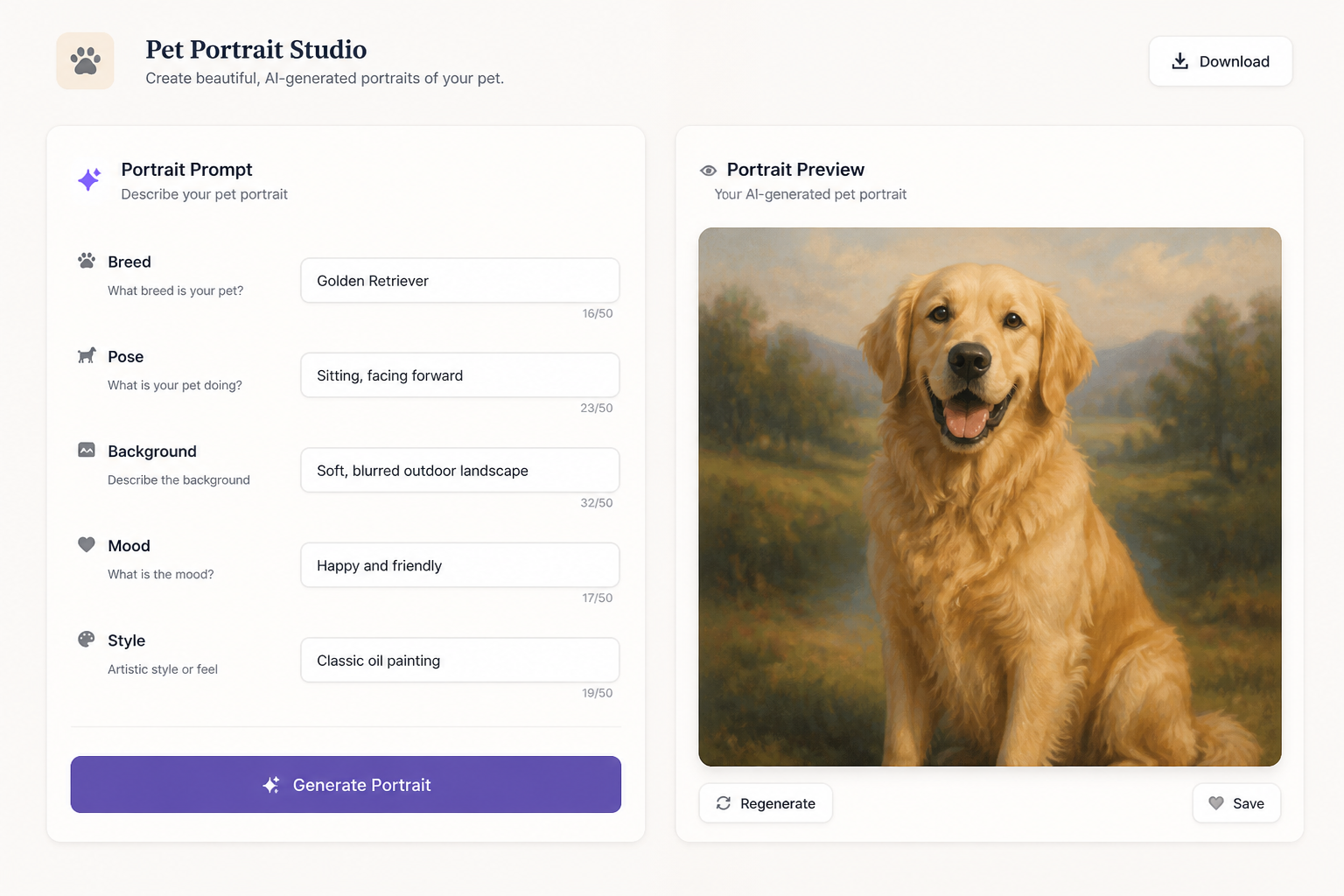Click the golden retriever portrait preview image

coord(990,497)
